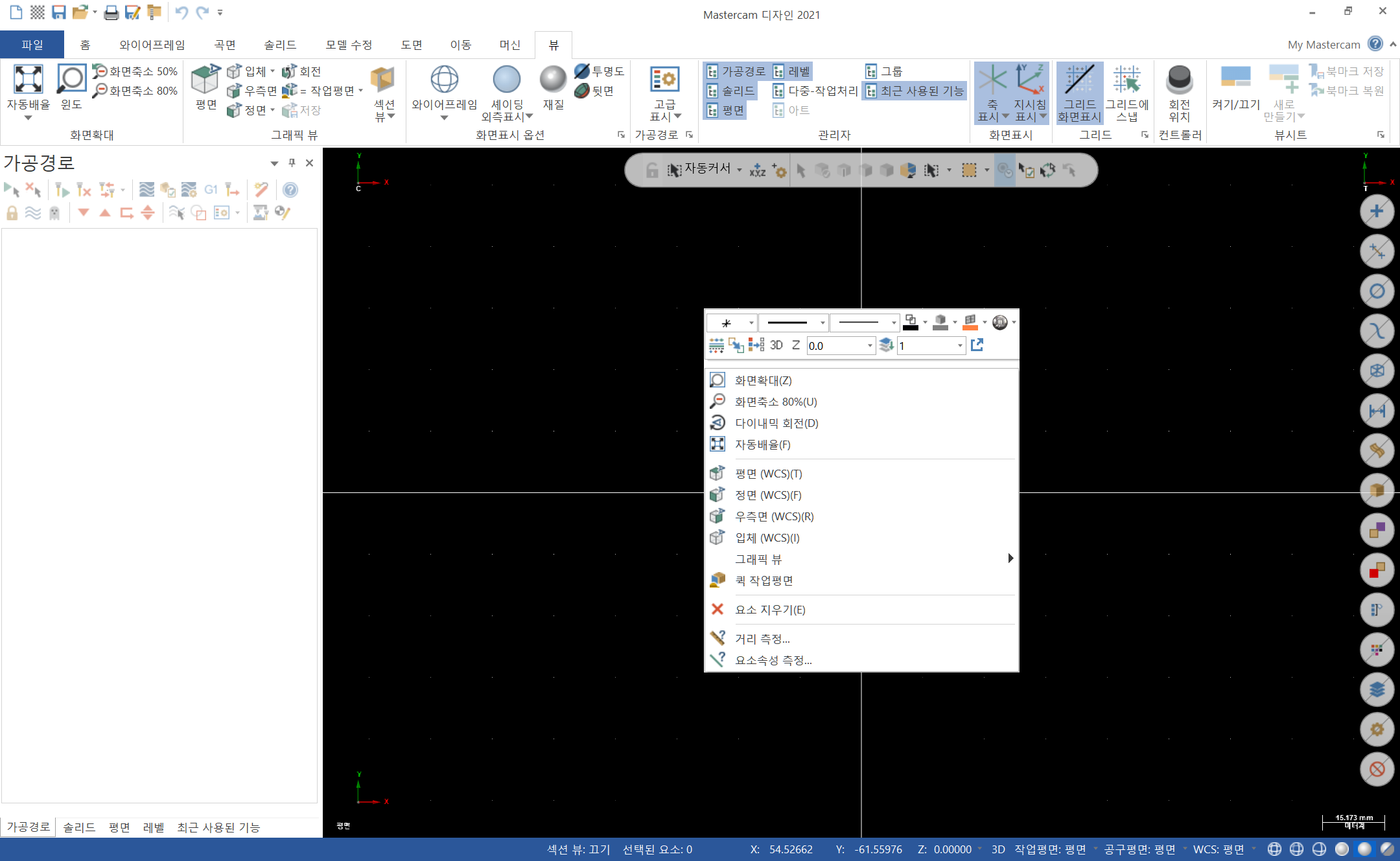Choose 요소 지우기(E) from context menu
This screenshot has height=861, width=1400.
[769, 610]
